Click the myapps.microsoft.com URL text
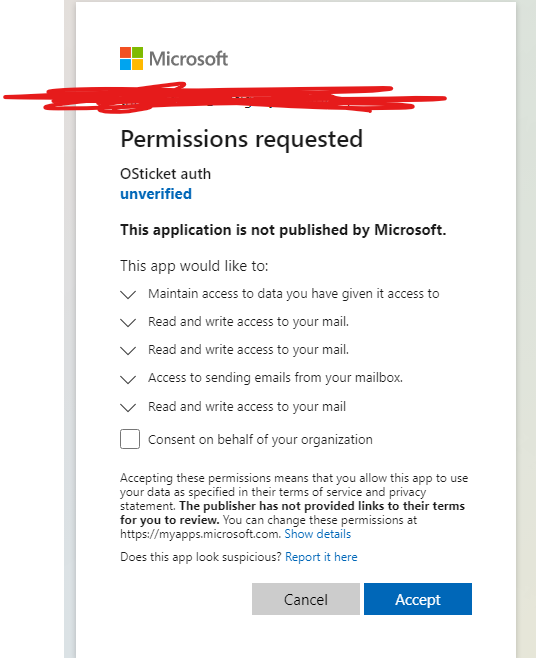 click(x=200, y=534)
